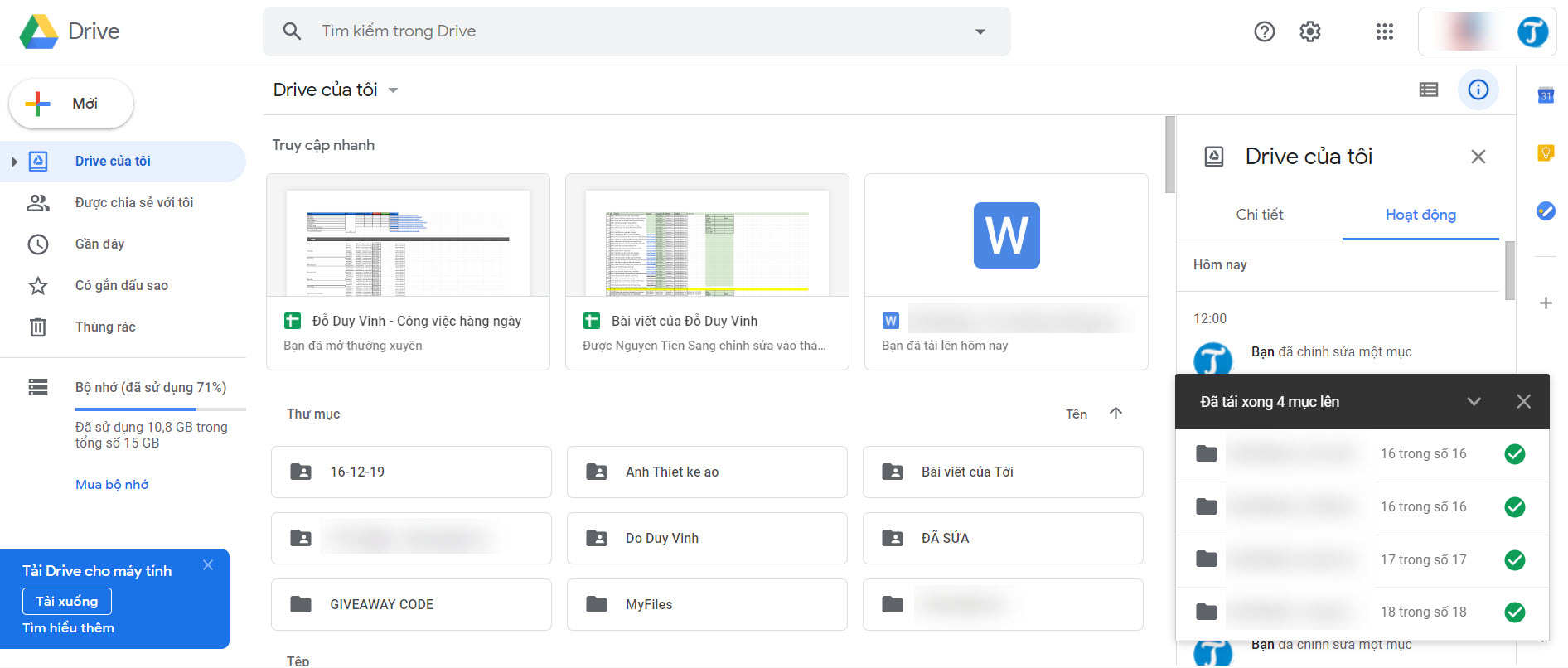Open Có gắn dấu sao starred items

pos(122,286)
